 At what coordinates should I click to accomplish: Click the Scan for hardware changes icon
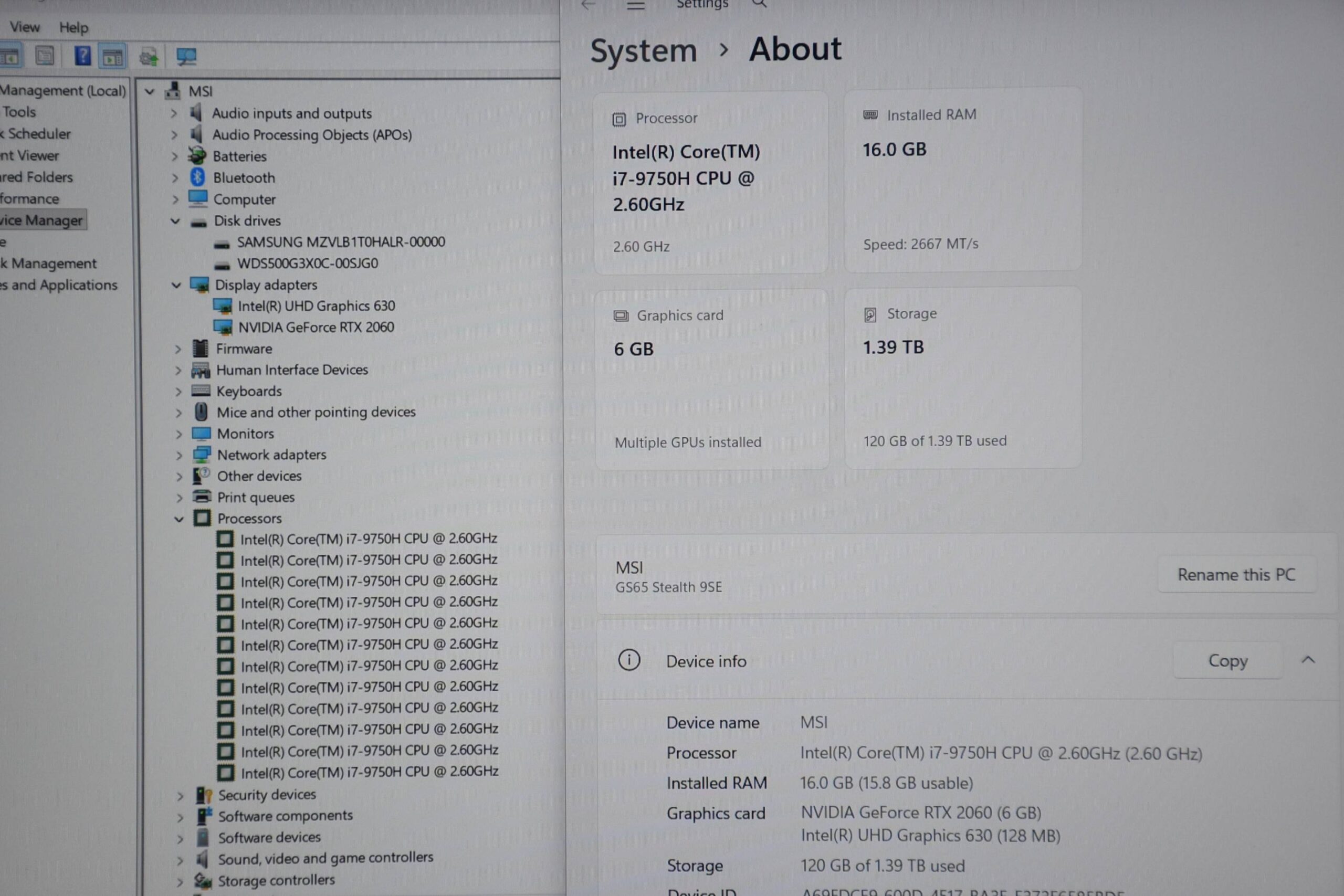(186, 57)
